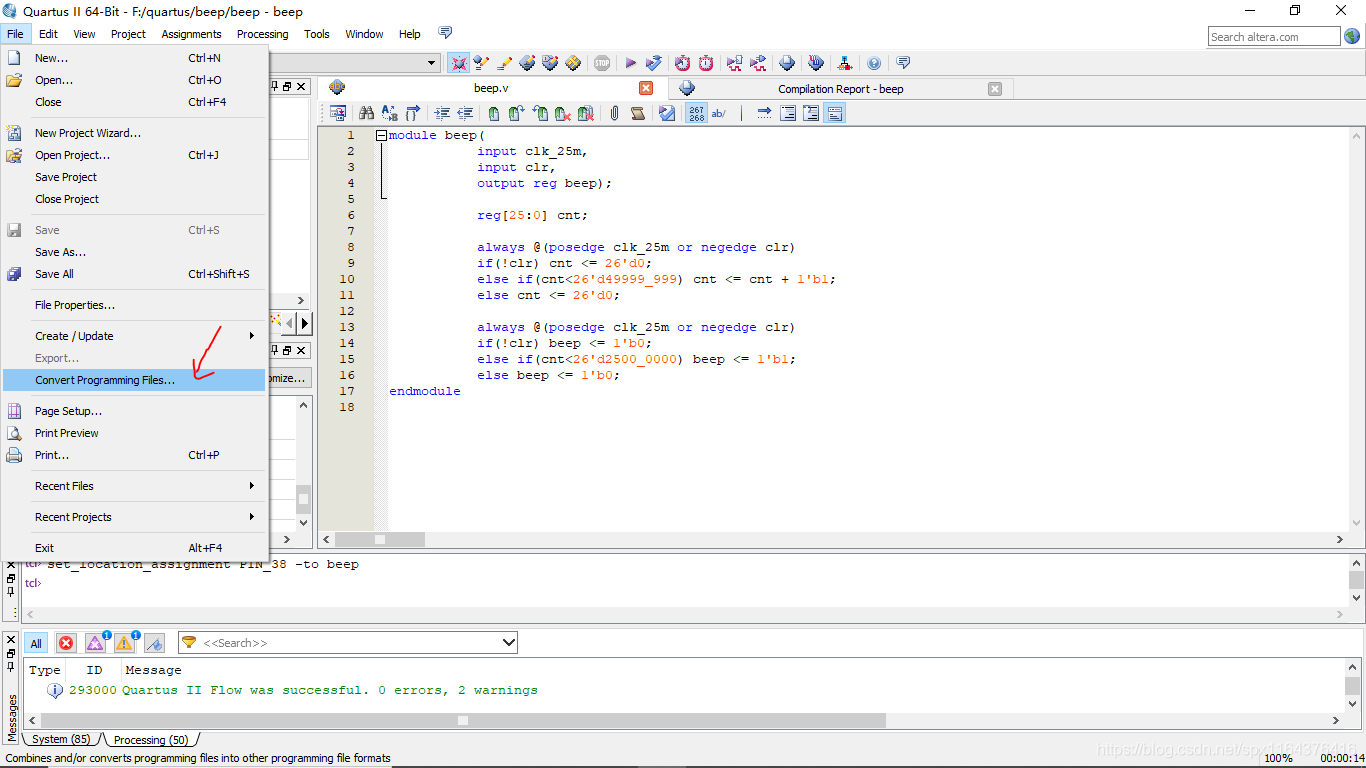Select Convert Programming Files menu entry

coord(134,380)
